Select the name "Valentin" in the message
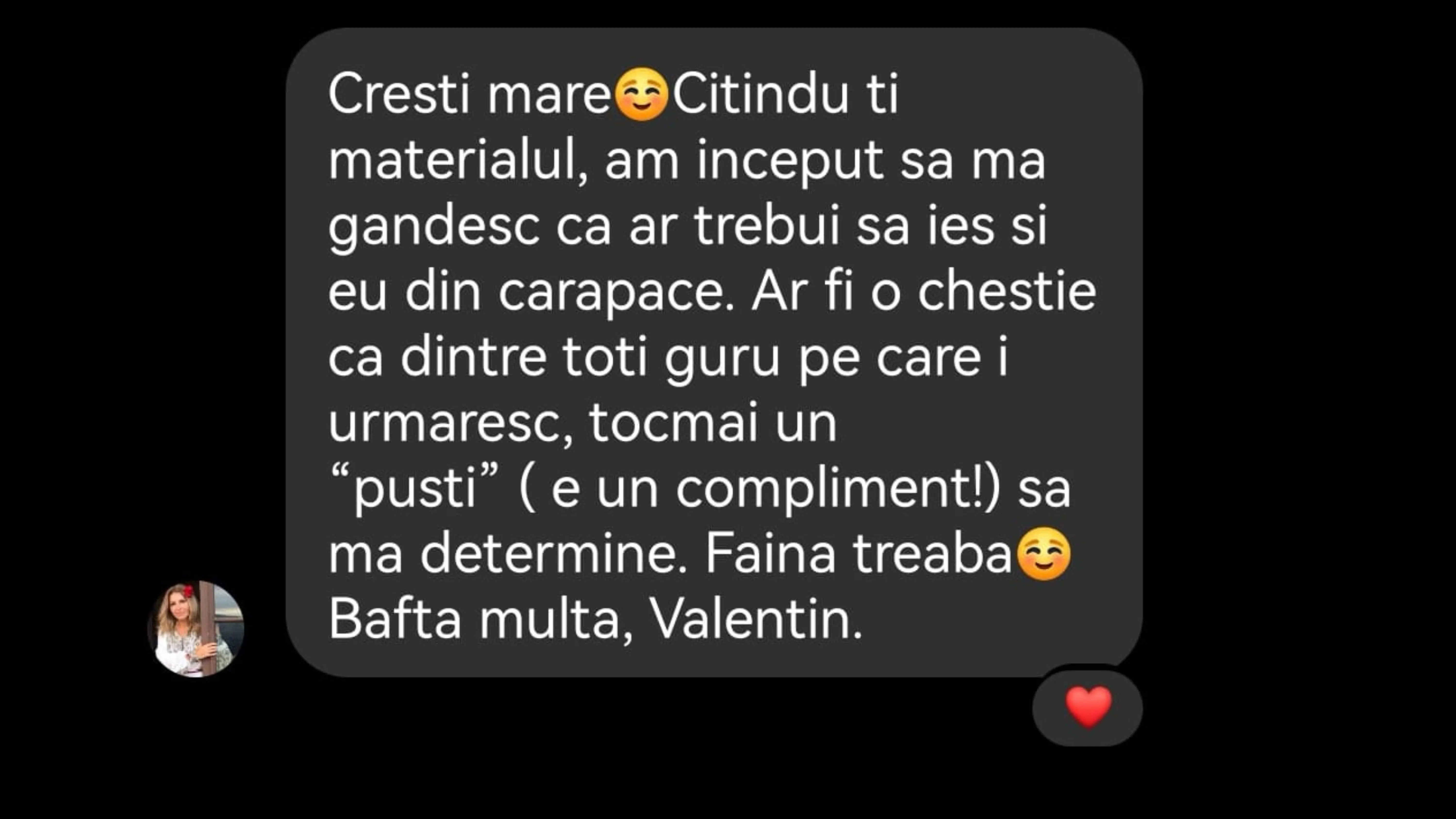 tap(756, 620)
